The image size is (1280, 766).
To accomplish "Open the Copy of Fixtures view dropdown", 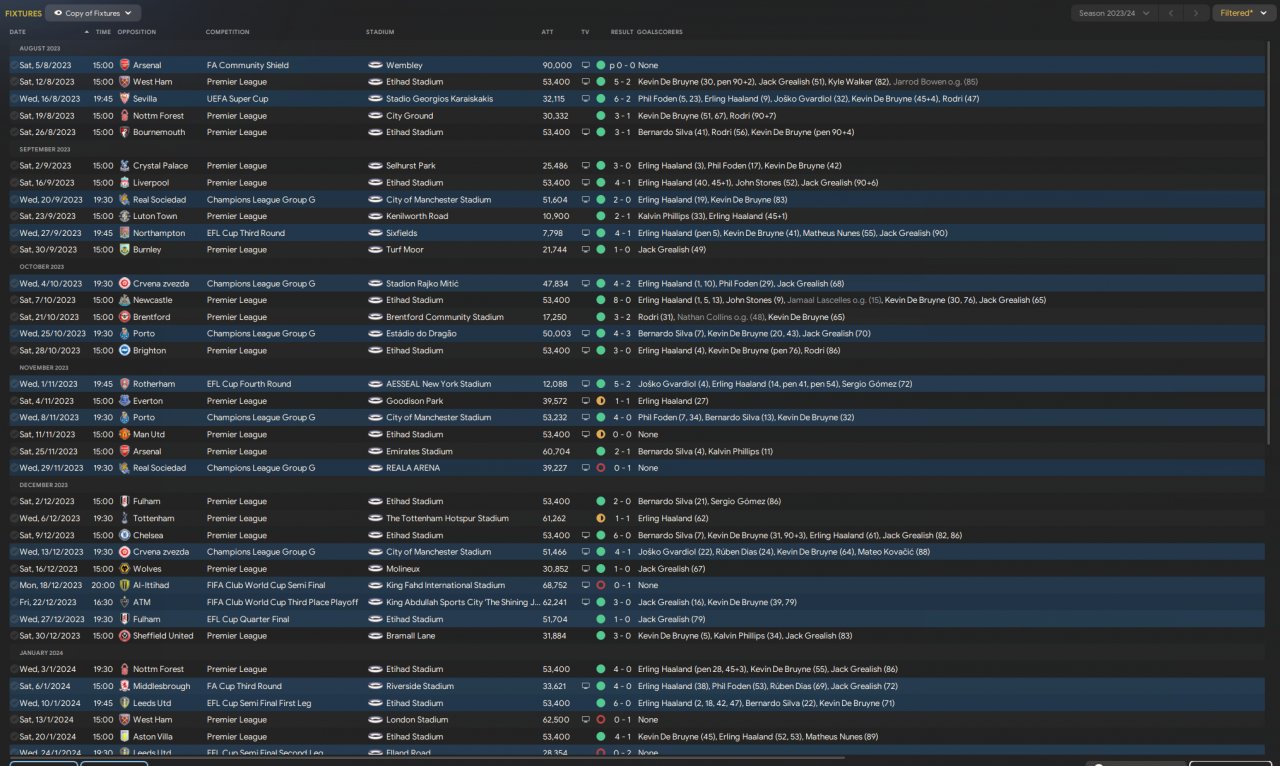I will point(93,13).
